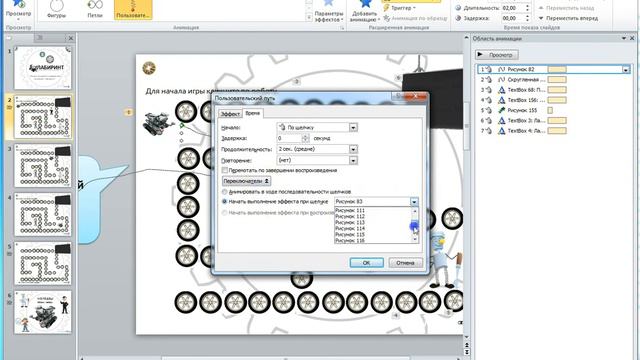Select animation item 6 TextBox 3
Viewport: 640px width, 360px height.
point(553,120)
